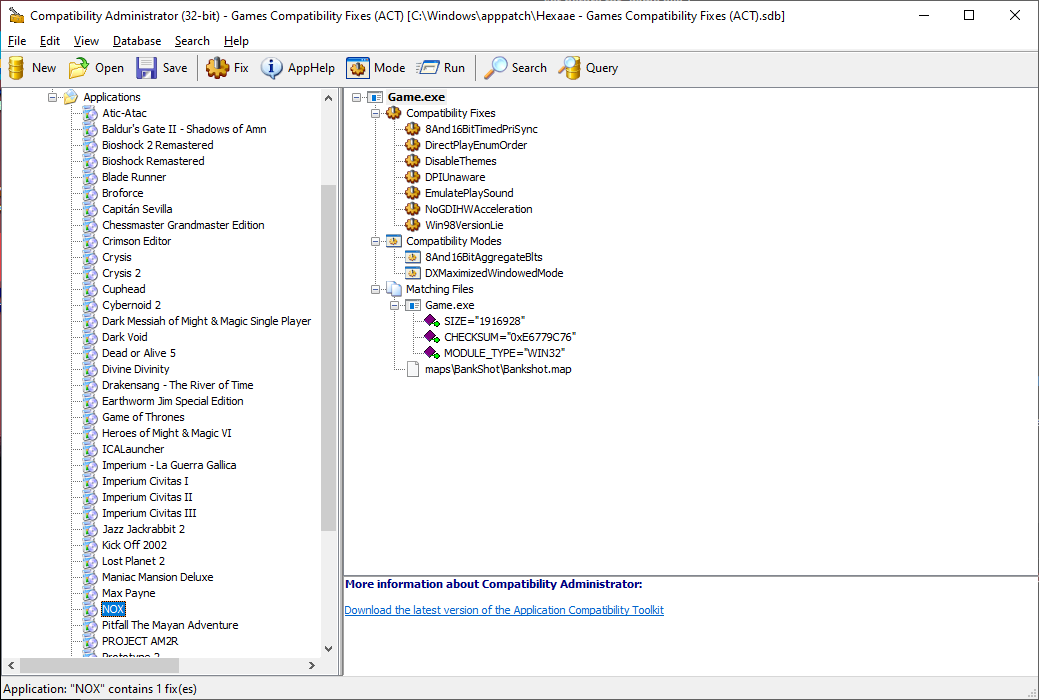Viewport: 1039px width, 700px height.
Task: Click the icon next to Max Payne
Action: pyautogui.click(x=90, y=593)
